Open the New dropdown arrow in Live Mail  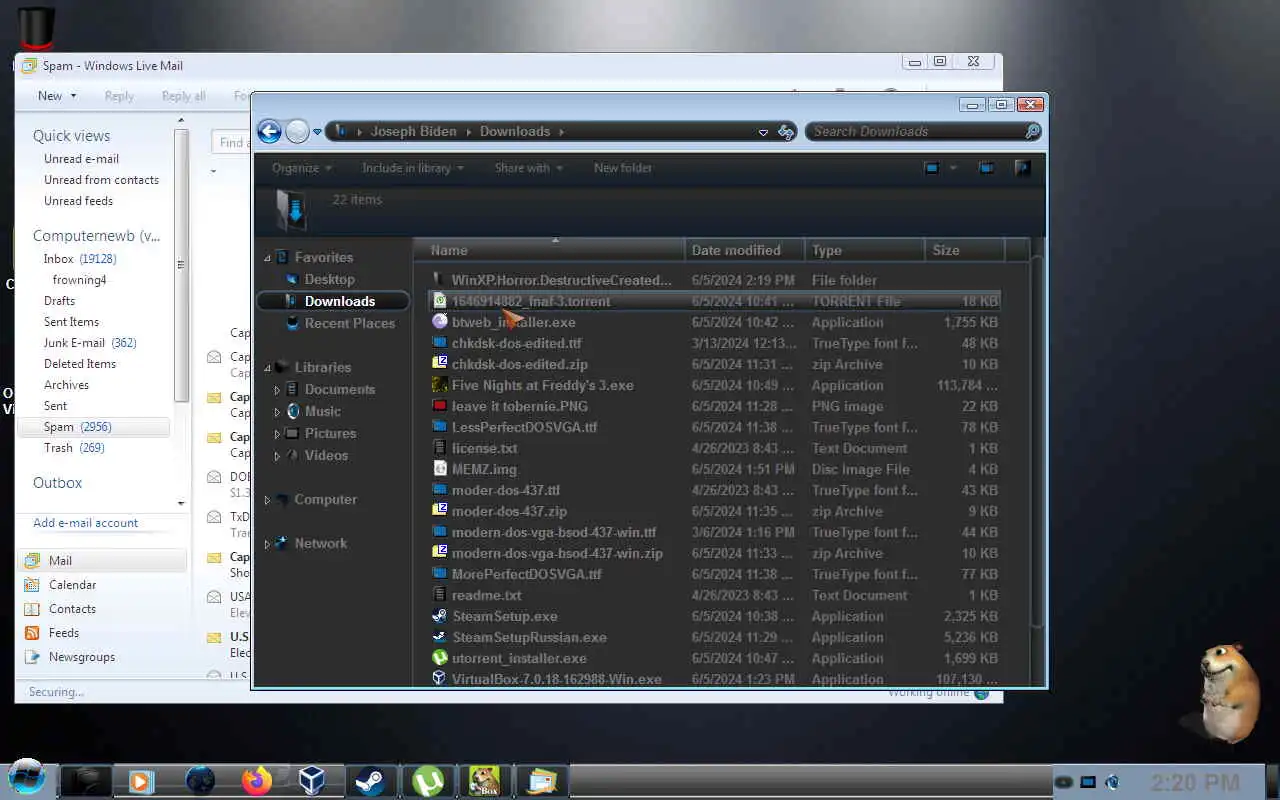[72, 96]
